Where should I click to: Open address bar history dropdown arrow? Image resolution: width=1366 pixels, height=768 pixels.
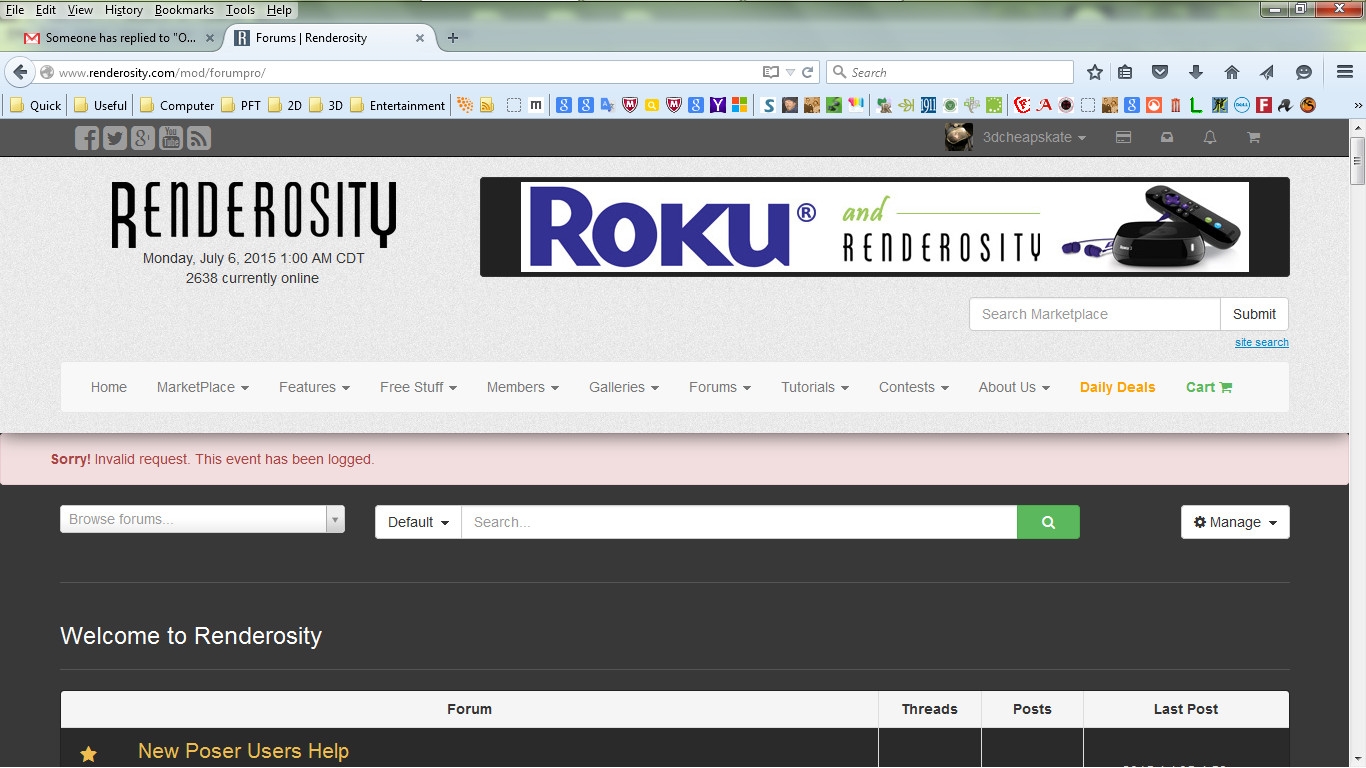pos(790,72)
